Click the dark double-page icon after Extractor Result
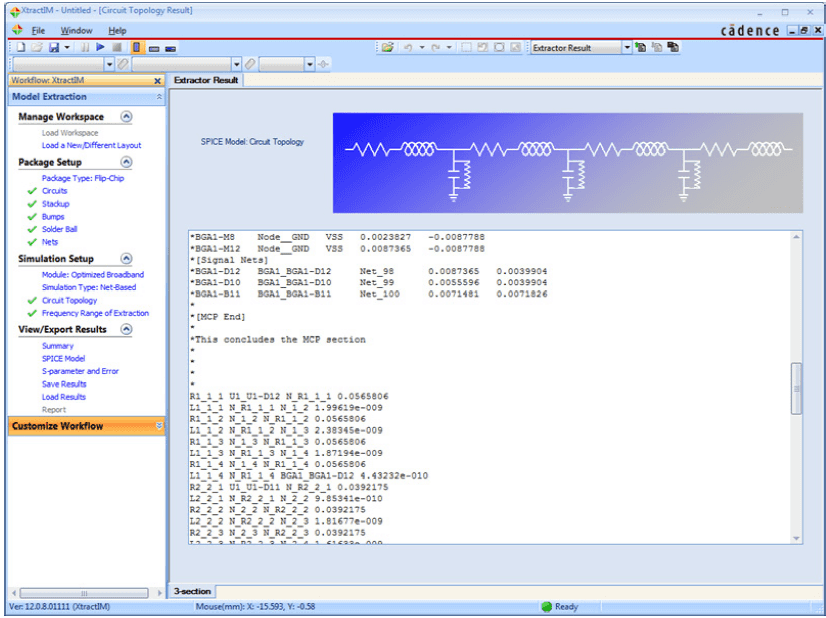The width and height of the screenshot is (826, 618). click(x=673, y=47)
